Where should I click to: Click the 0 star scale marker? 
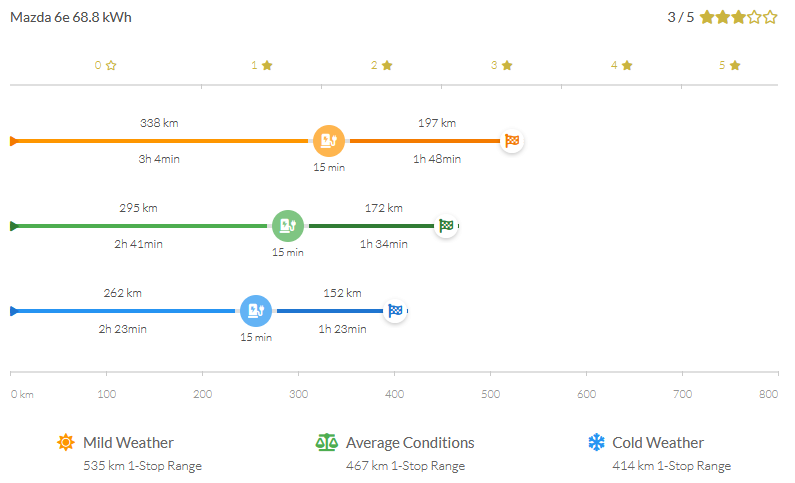click(x=105, y=65)
